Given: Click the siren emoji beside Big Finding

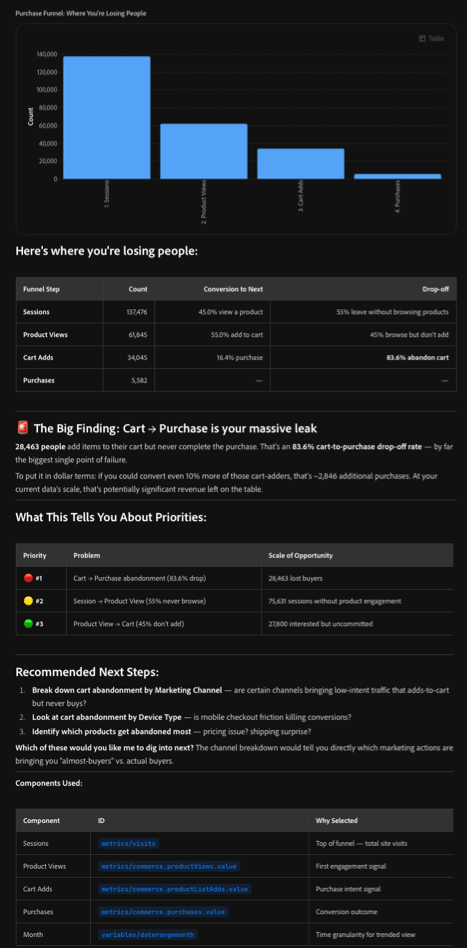Looking at the screenshot, I should click(x=22, y=428).
